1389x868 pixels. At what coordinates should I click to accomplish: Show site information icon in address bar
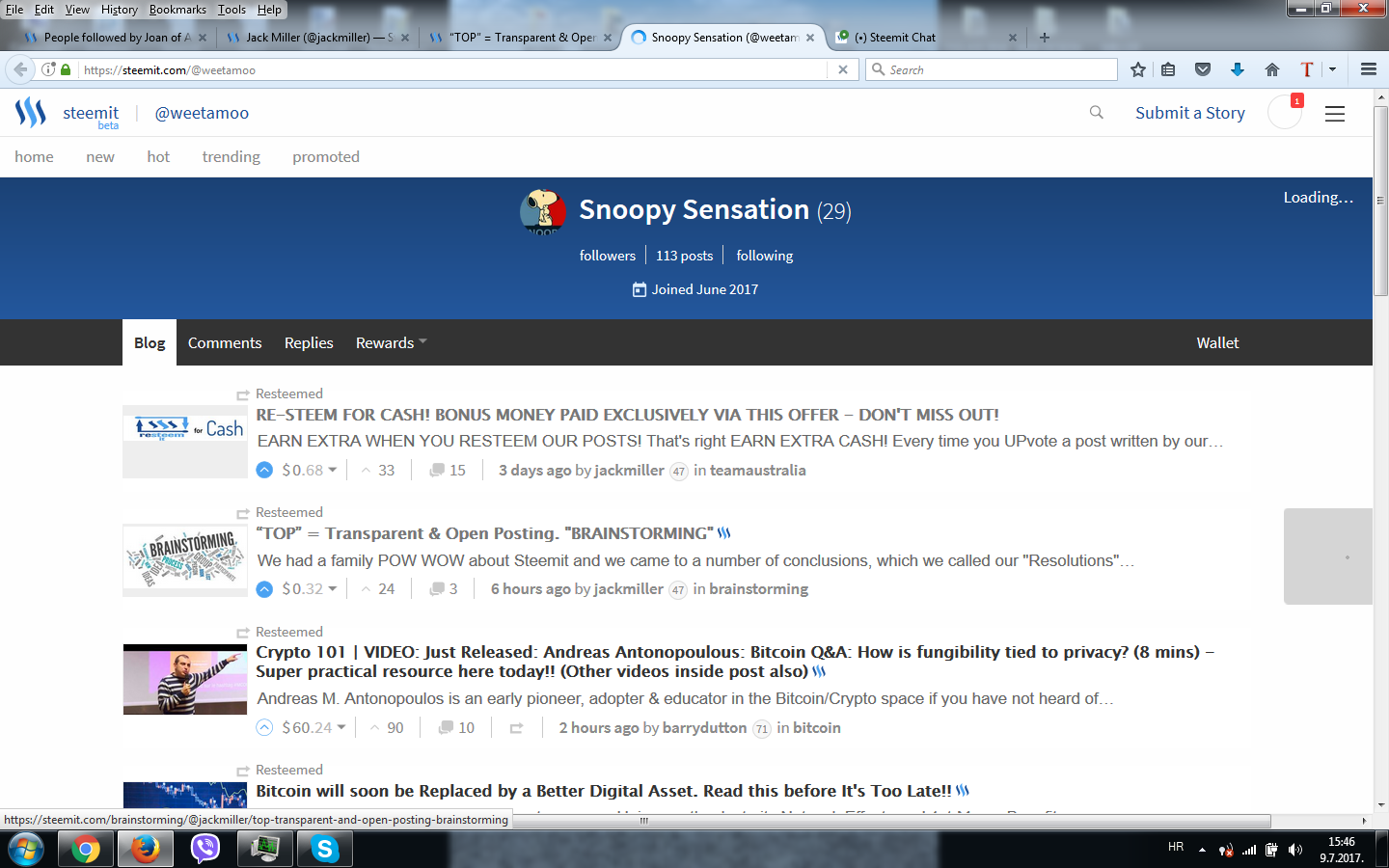click(48, 69)
